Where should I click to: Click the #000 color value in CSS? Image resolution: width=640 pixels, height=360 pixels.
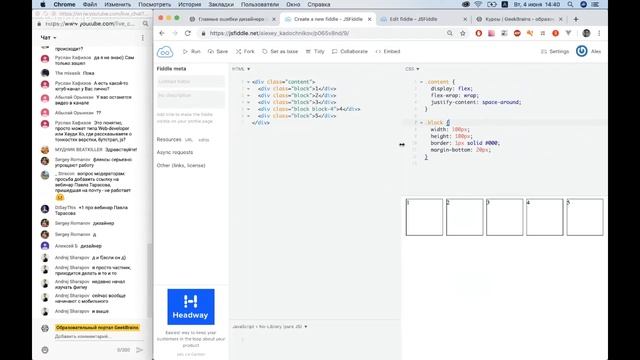coord(491,143)
